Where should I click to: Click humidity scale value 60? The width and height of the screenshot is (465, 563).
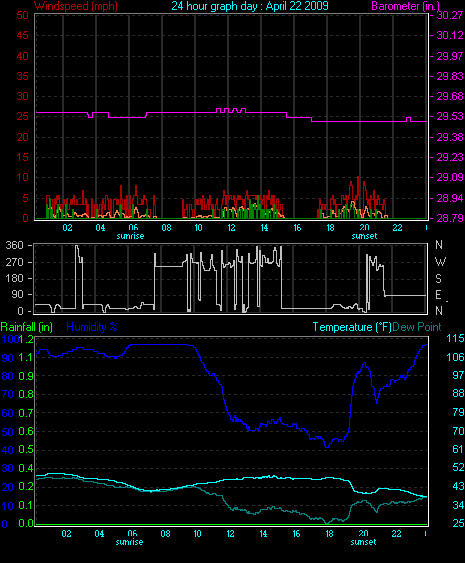pos(8,413)
